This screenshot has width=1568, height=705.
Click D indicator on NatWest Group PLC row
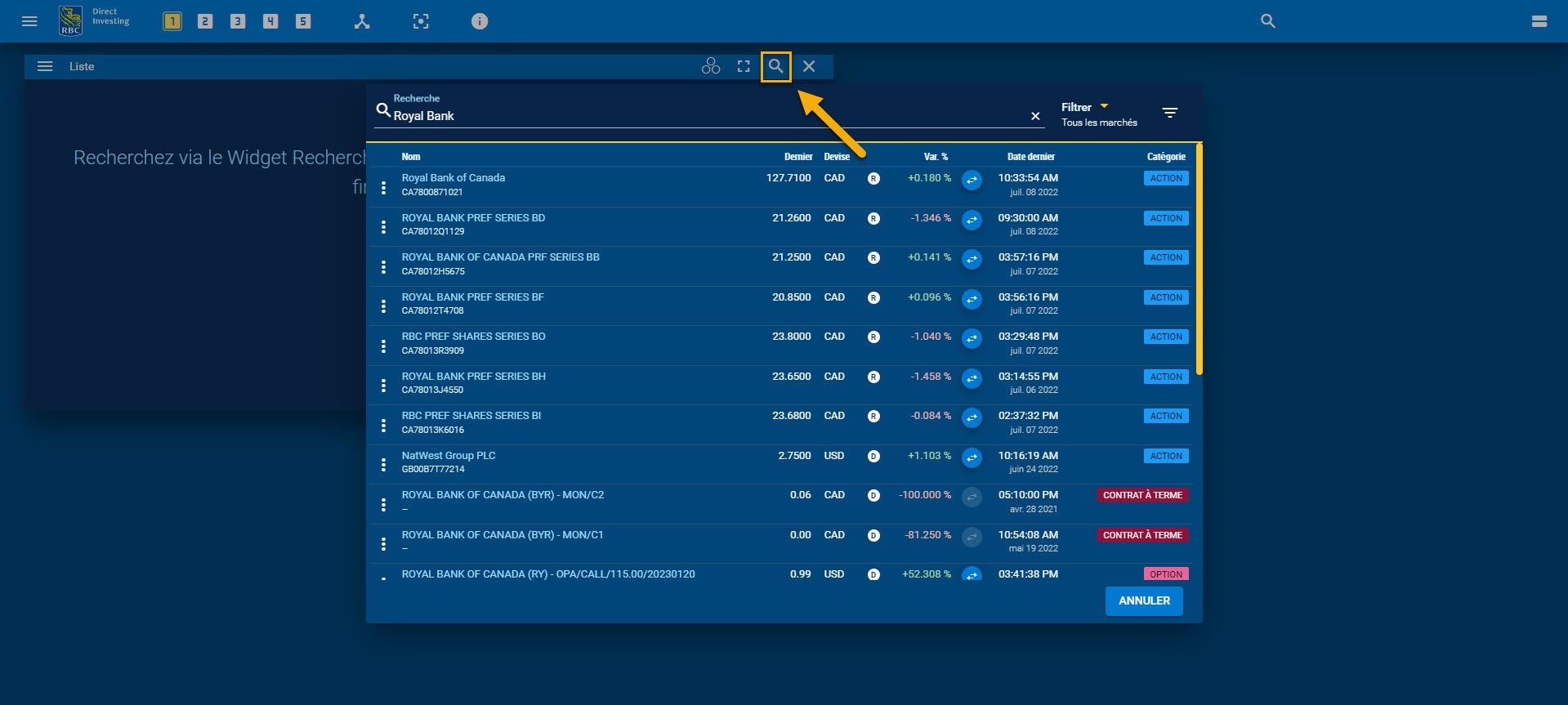click(873, 457)
